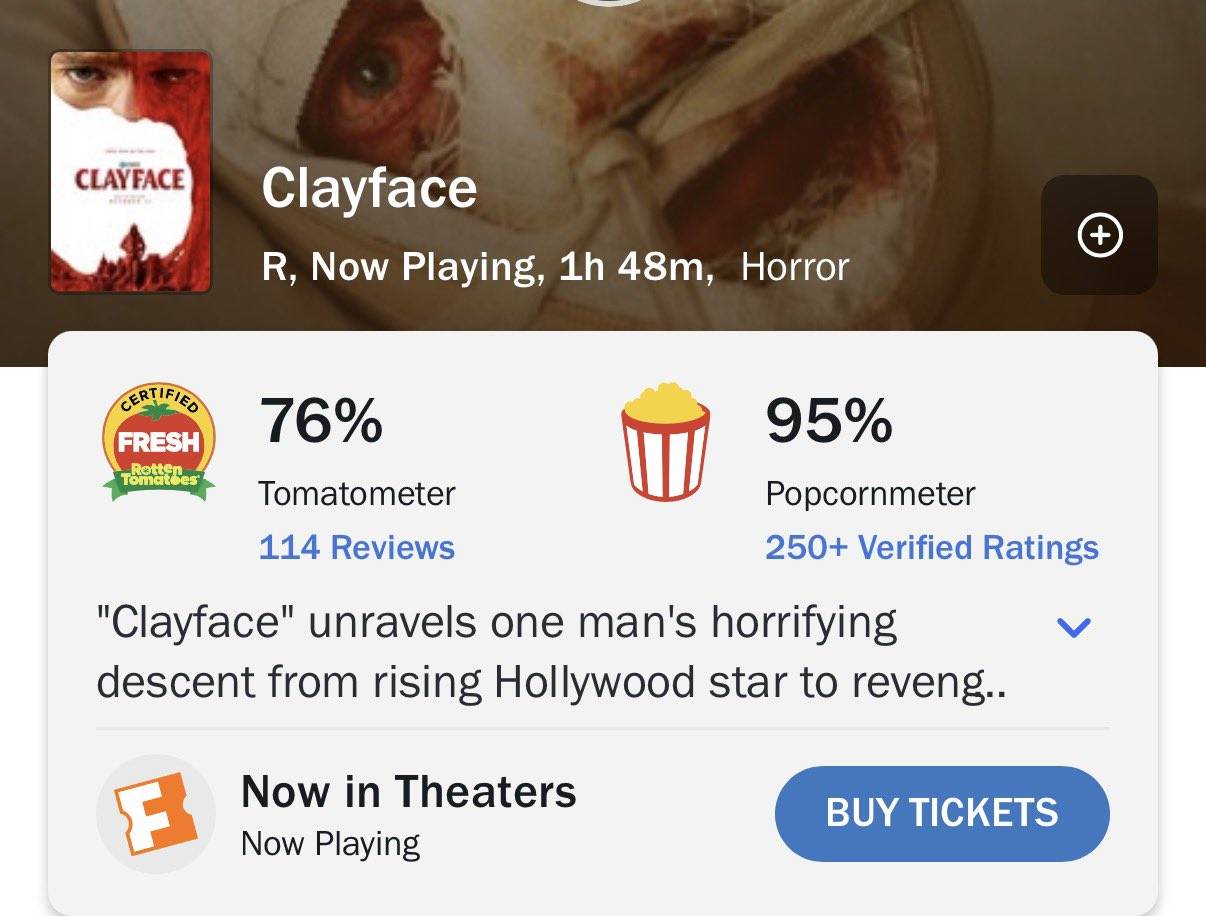Viewport: 1206px width, 916px height.
Task: Select the Horror genre label
Action: [795, 267]
